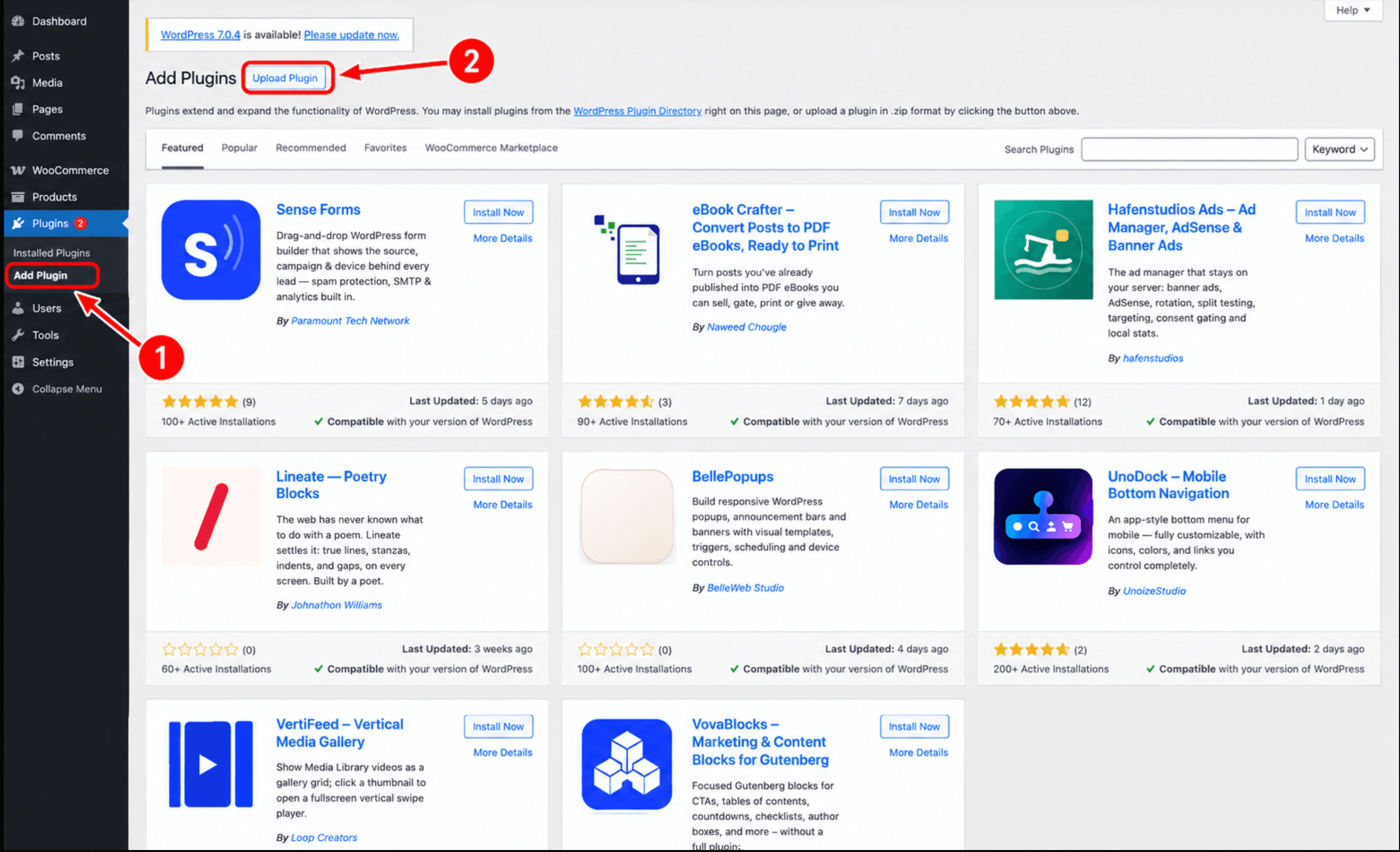Click the WordPress 7.0.4 version link
Viewport: 1400px width, 852px height.
201,35
